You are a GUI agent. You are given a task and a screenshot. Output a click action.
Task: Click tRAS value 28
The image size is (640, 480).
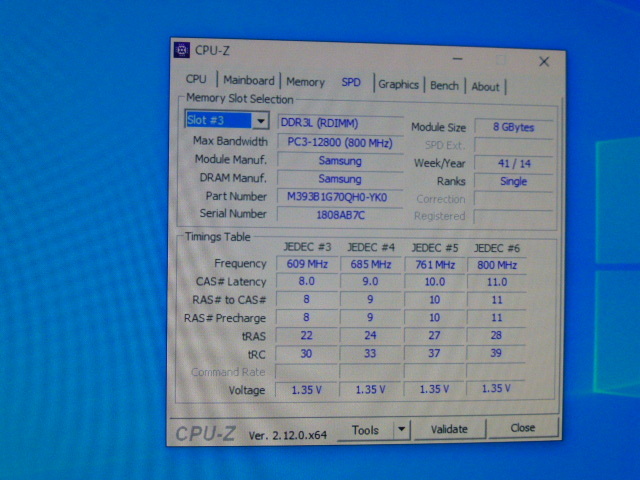pyautogui.click(x=496, y=335)
